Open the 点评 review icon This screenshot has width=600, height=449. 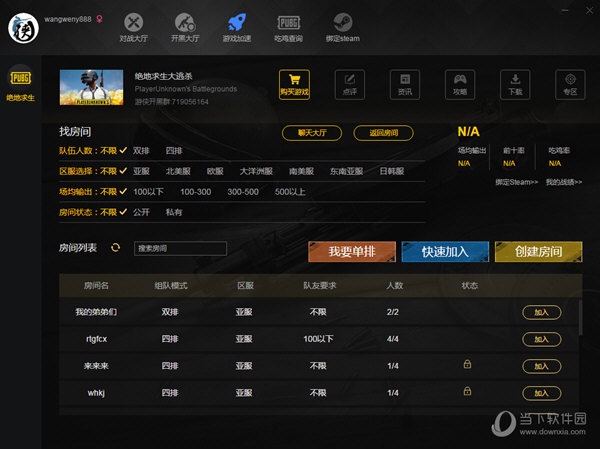pyautogui.click(x=350, y=85)
